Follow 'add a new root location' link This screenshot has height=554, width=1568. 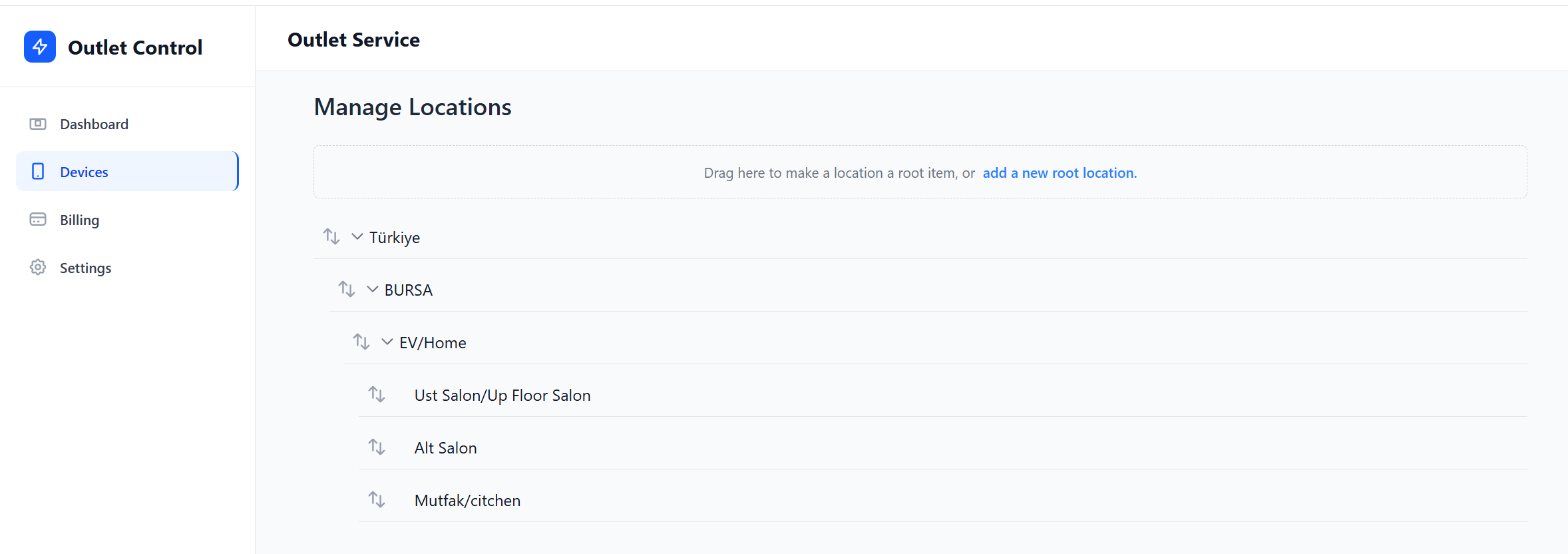1060,173
